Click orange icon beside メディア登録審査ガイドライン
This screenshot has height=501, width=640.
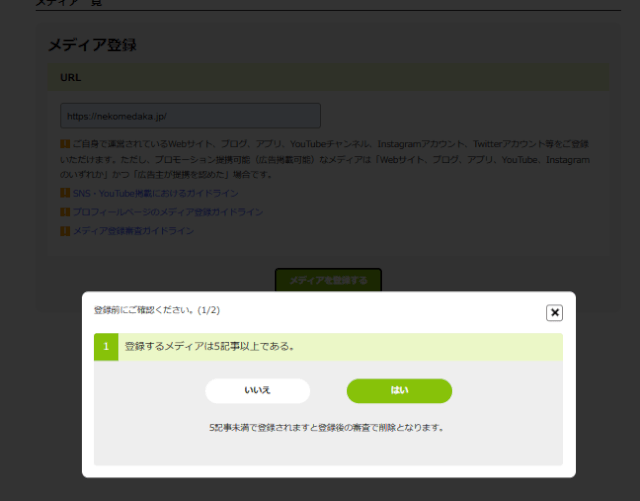(x=65, y=231)
